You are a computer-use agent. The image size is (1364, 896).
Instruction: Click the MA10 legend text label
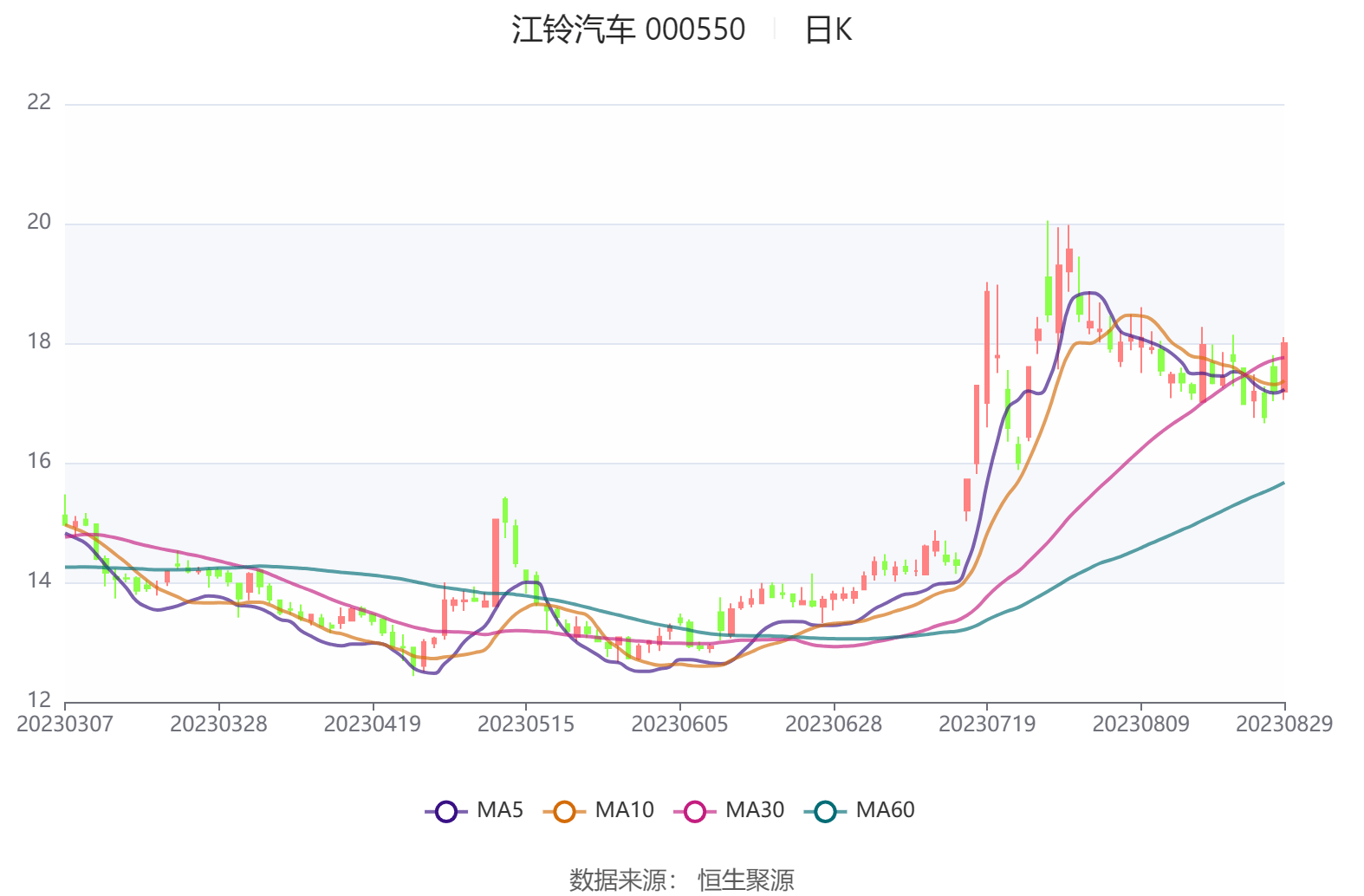click(624, 810)
